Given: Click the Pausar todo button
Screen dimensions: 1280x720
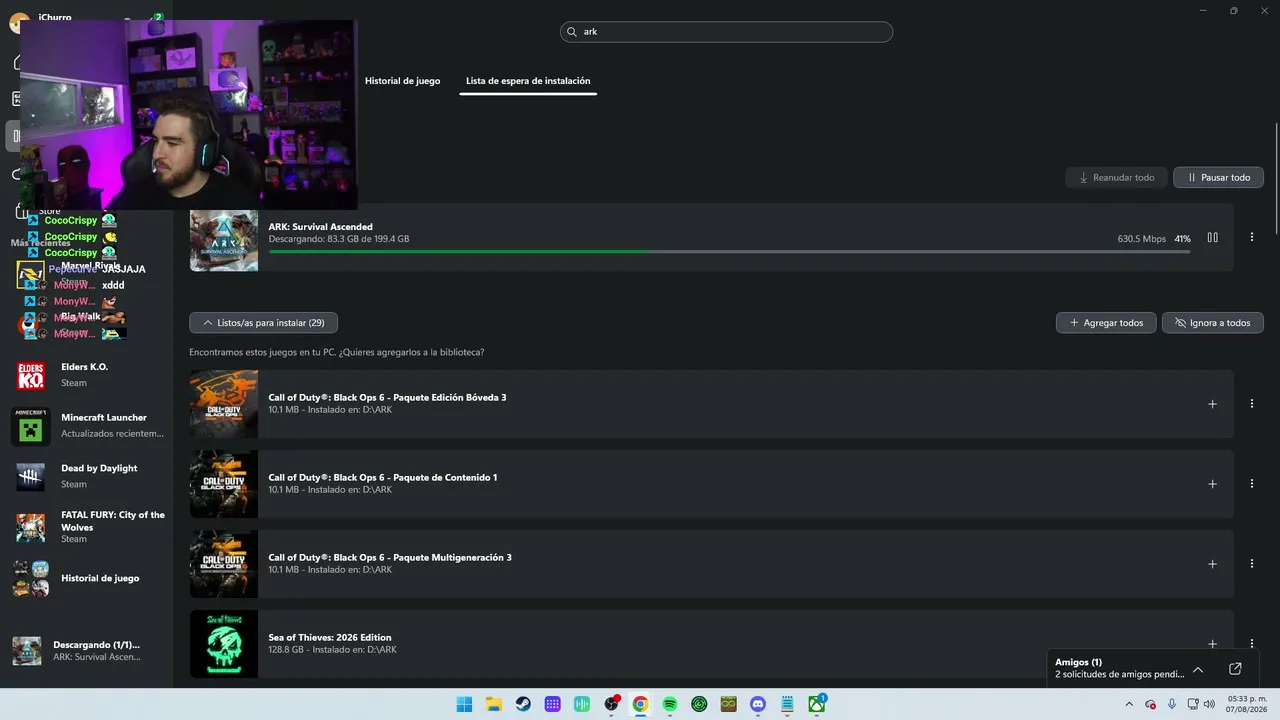Looking at the screenshot, I should tap(1218, 178).
